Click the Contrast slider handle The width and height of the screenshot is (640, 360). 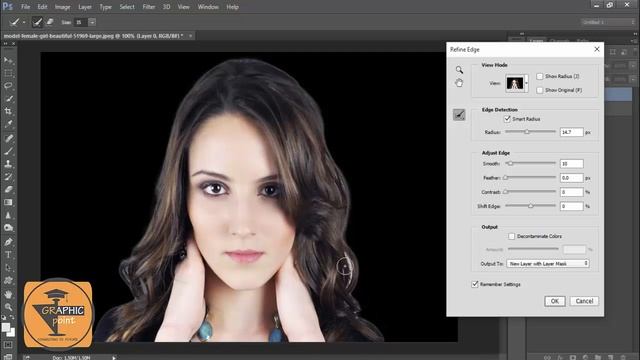click(506, 192)
